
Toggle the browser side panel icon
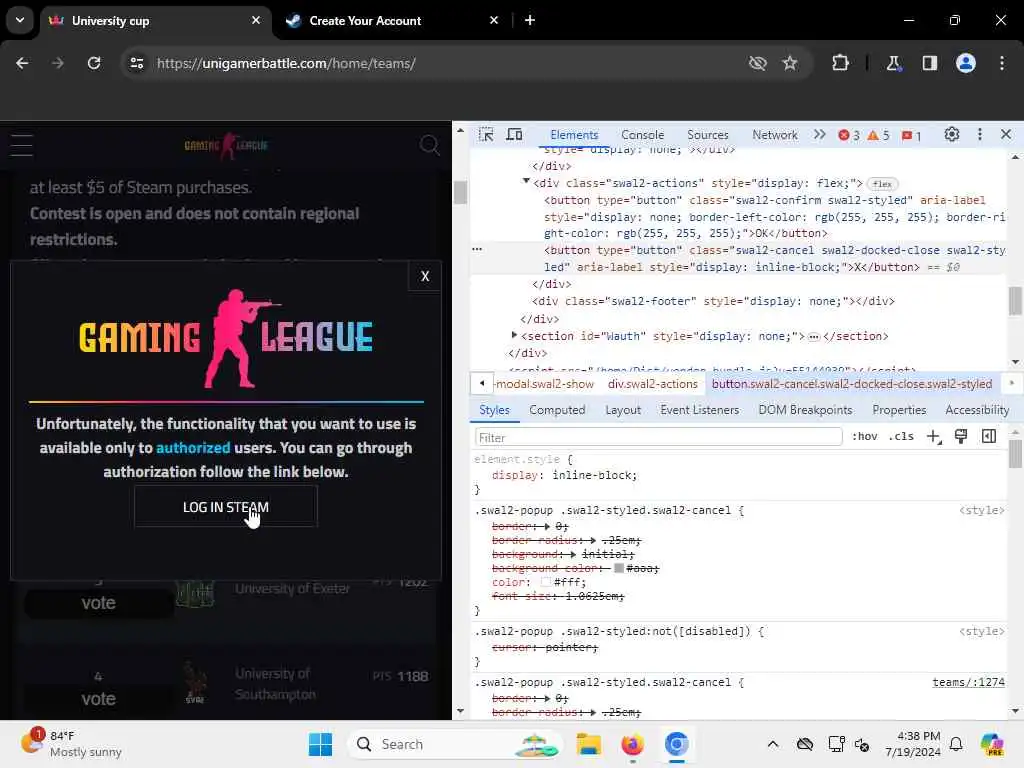pos(930,63)
